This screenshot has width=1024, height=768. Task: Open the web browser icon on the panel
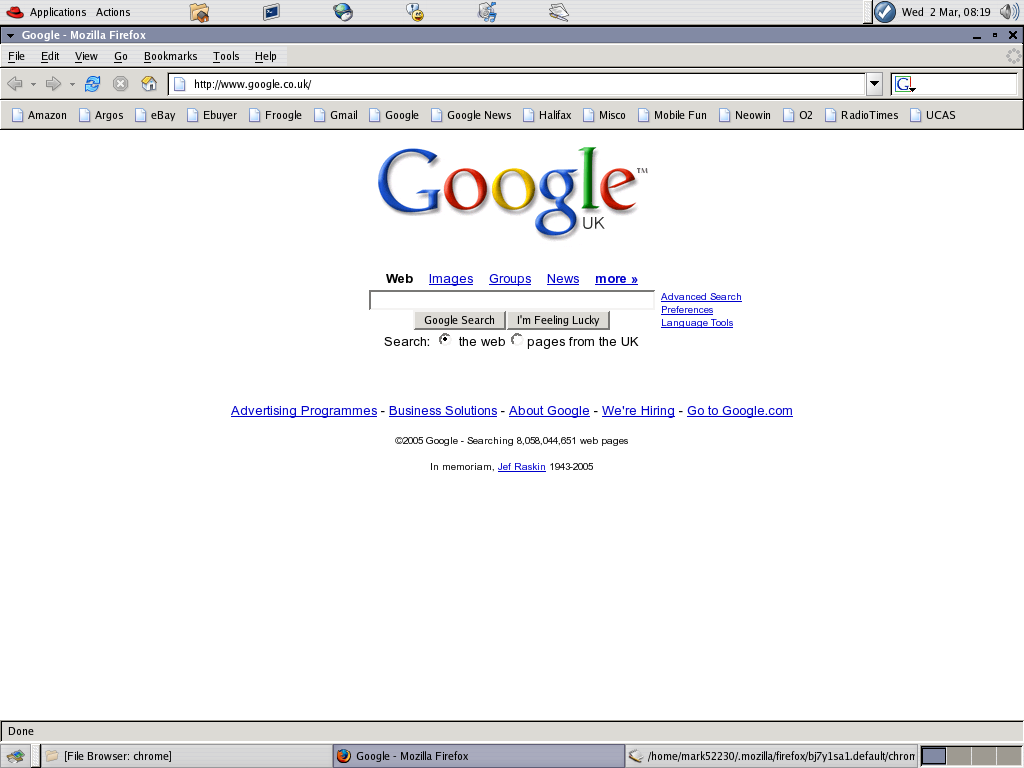(343, 12)
